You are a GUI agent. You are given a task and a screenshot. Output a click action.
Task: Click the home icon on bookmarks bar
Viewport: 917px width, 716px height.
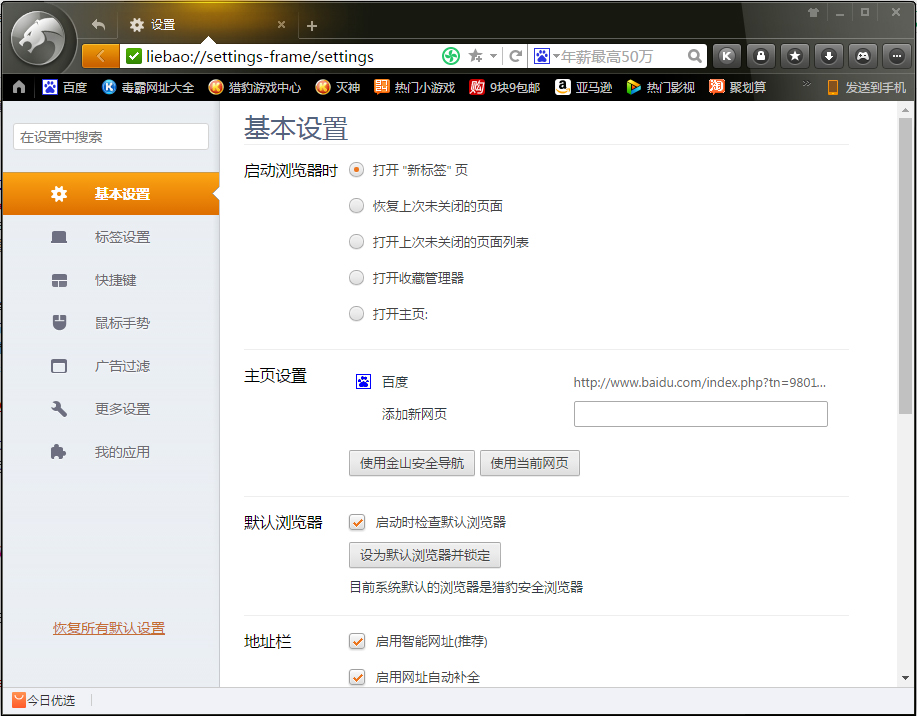[x=17, y=87]
